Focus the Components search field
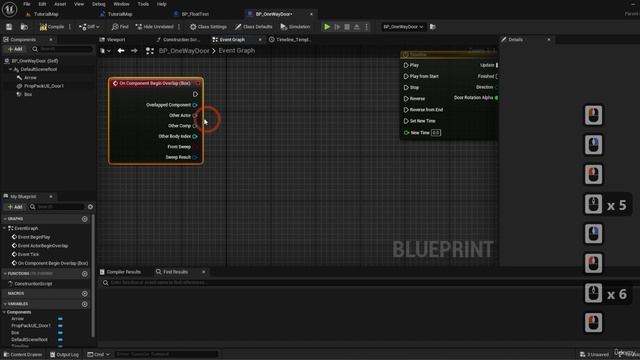640x360 pixels. coord(62,49)
